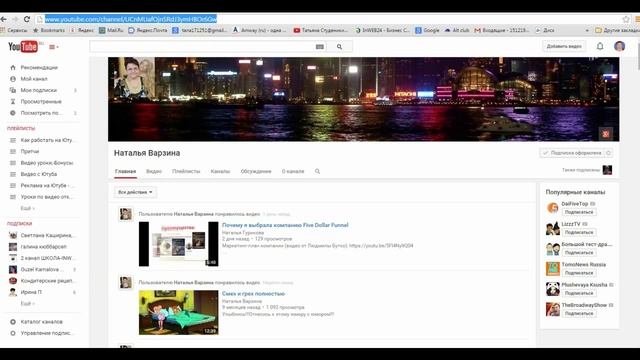Go back with the browser back arrow

point(4,19)
